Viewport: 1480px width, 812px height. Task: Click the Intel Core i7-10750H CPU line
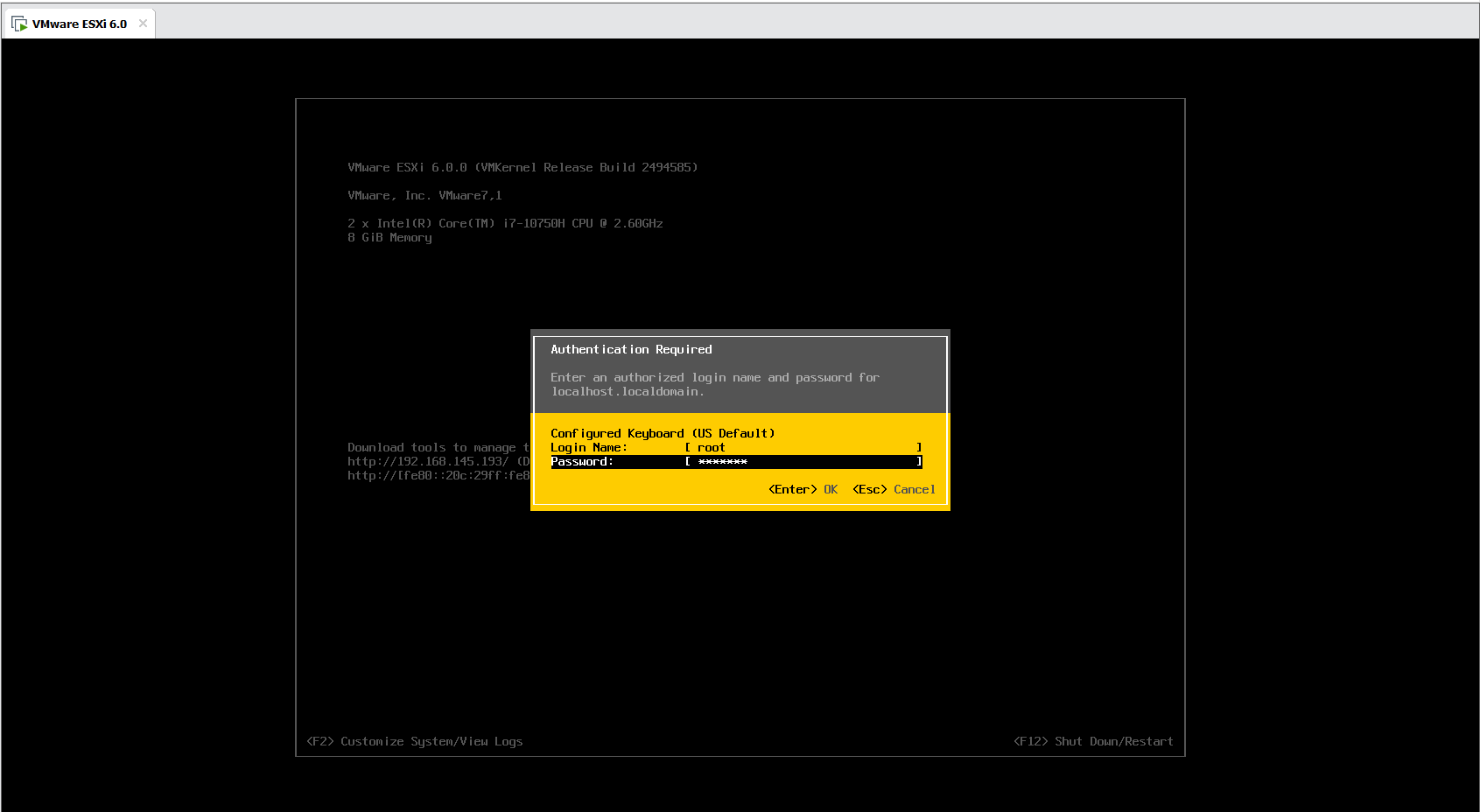(505, 223)
